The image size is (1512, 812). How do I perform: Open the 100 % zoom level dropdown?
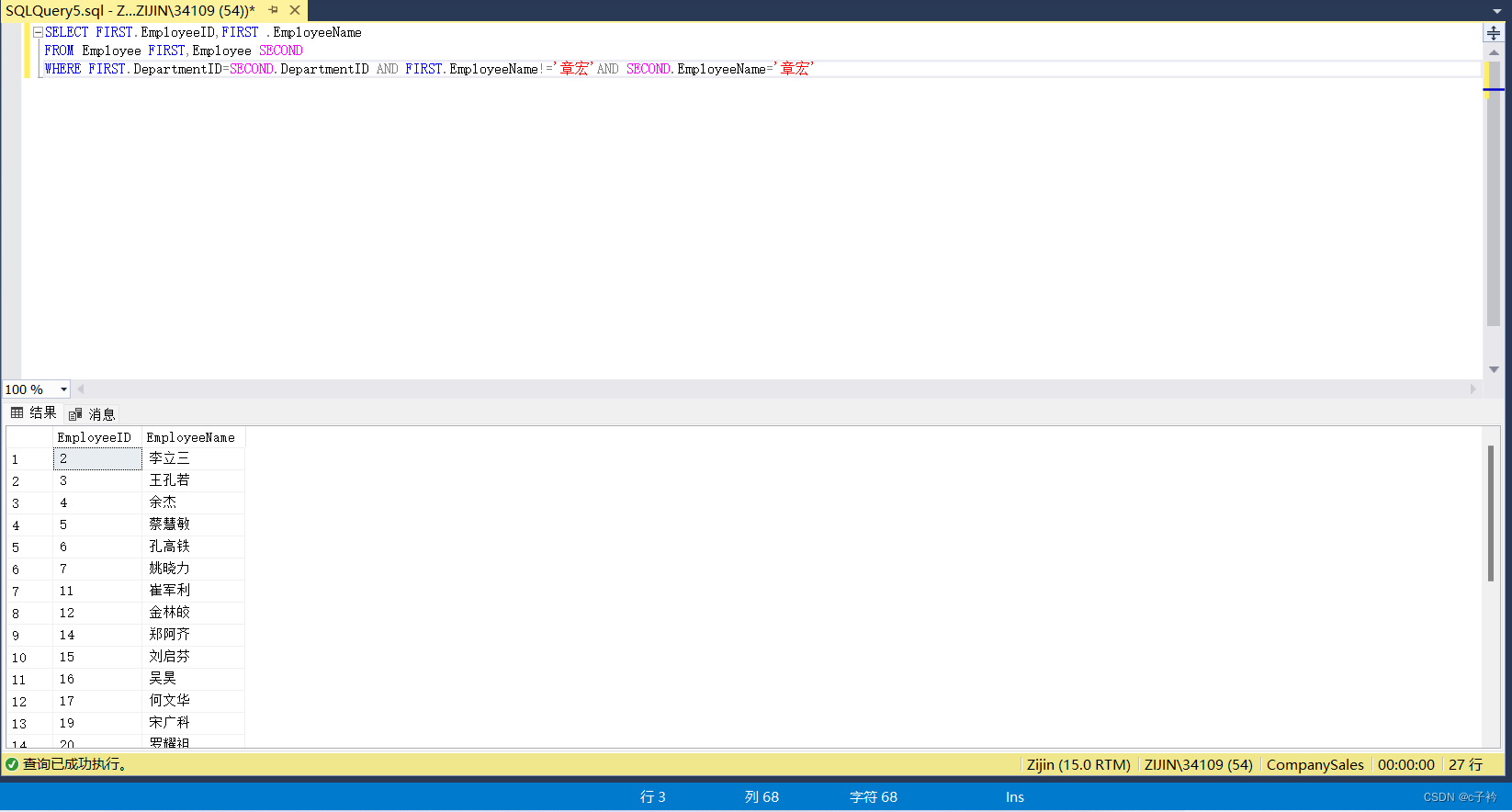(x=63, y=389)
